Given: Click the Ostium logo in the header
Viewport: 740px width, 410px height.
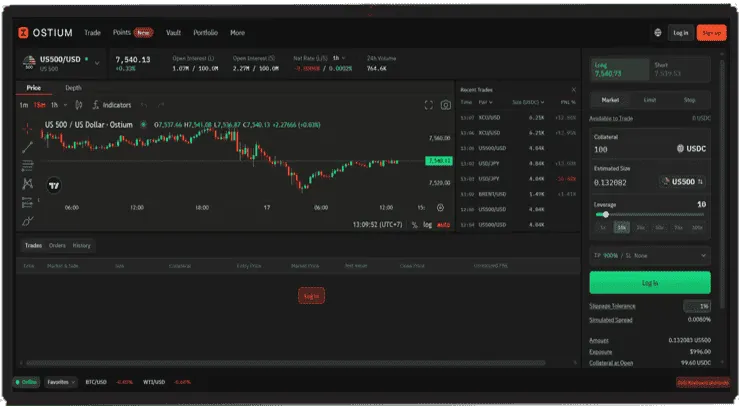Looking at the screenshot, I should 45,33.
